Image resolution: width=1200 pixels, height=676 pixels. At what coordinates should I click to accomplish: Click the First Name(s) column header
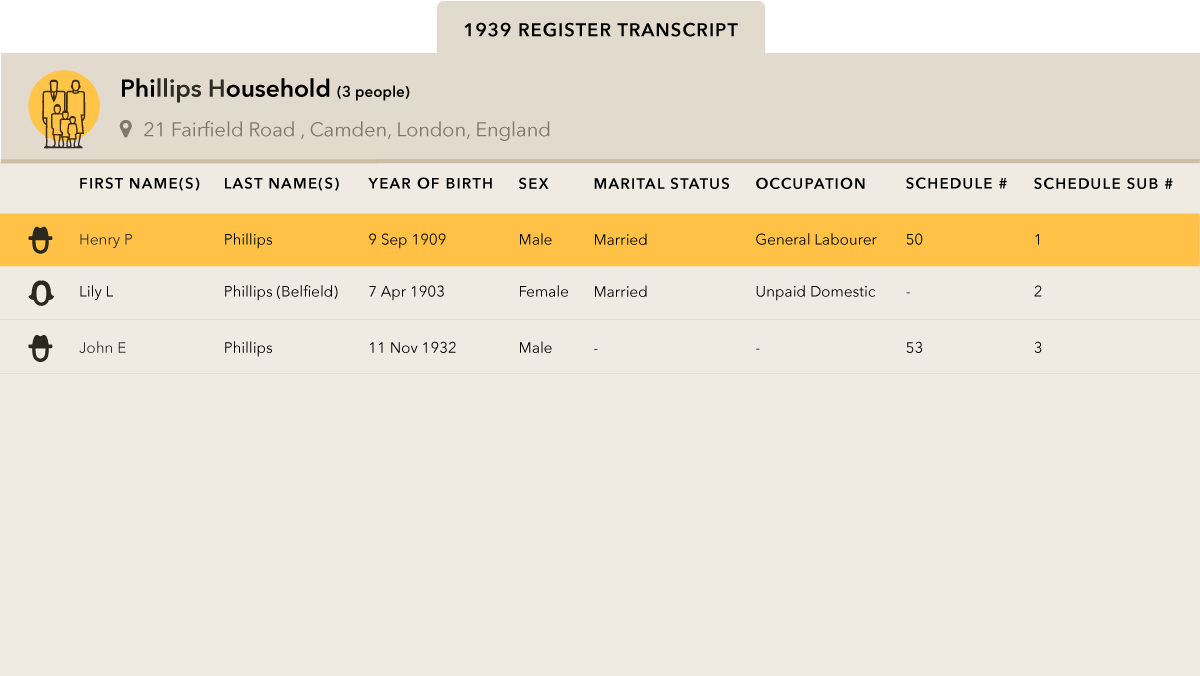140,184
